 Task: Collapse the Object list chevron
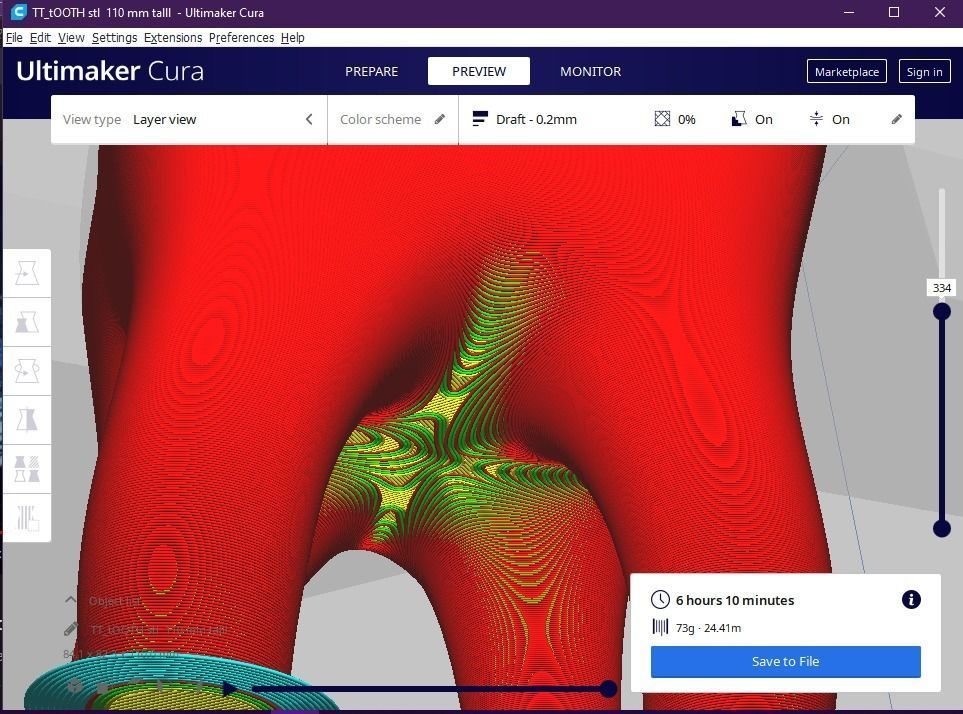coord(71,600)
